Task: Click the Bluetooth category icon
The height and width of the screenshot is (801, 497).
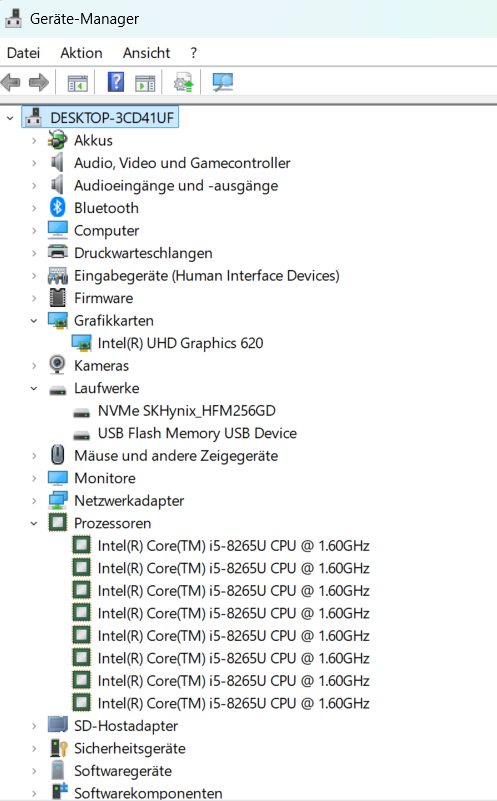Action: pyautogui.click(x=58, y=207)
